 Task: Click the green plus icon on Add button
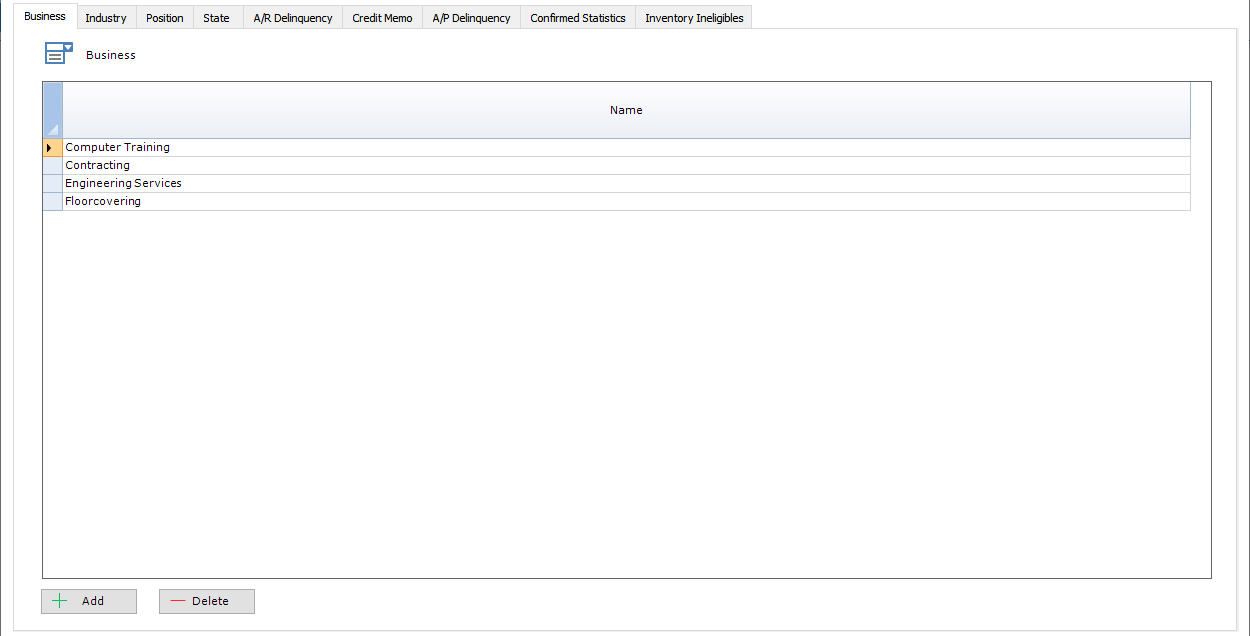tap(59, 600)
